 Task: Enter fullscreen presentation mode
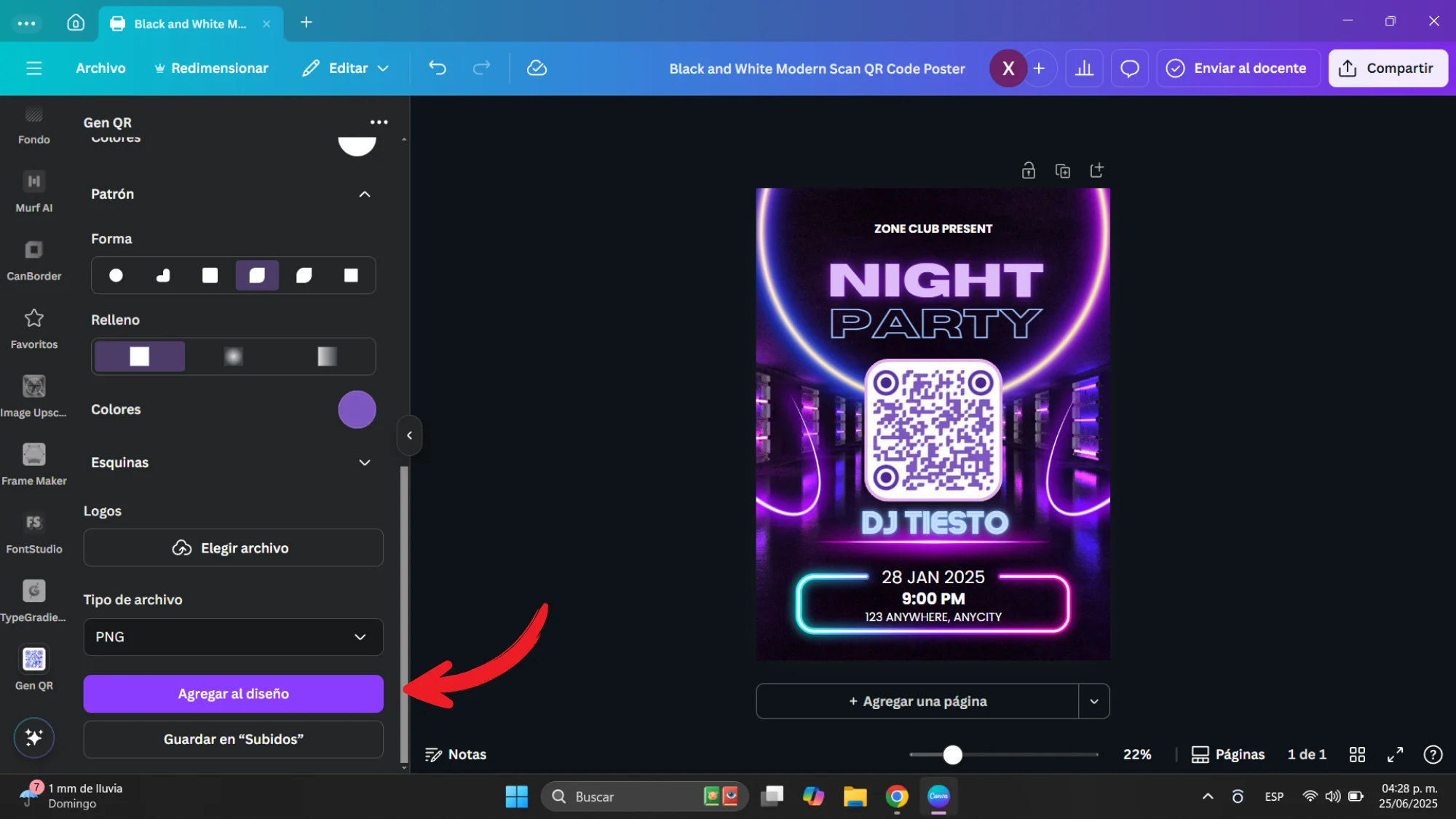tap(1395, 754)
